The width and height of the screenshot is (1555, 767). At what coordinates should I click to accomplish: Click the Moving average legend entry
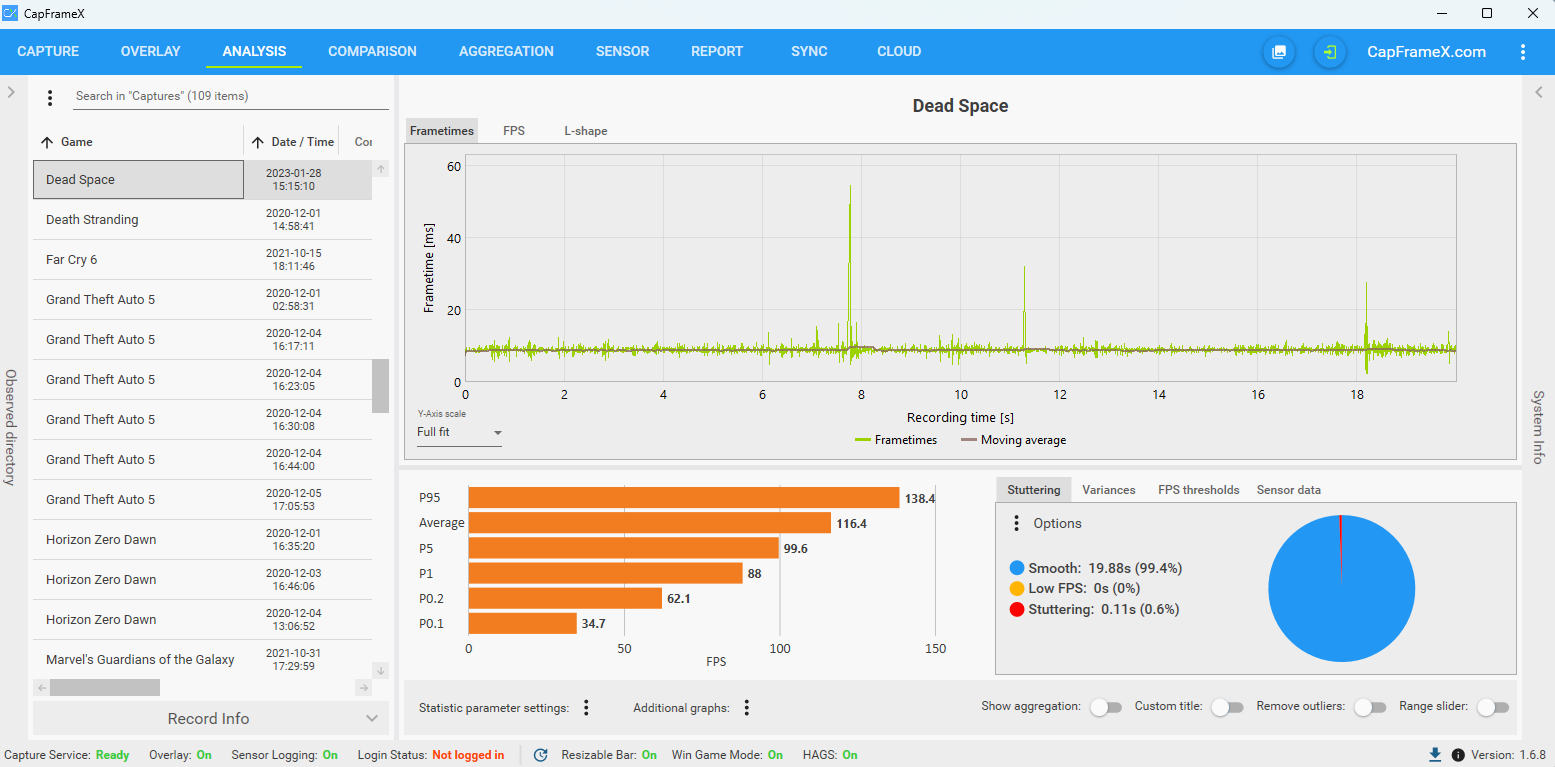coord(1013,440)
